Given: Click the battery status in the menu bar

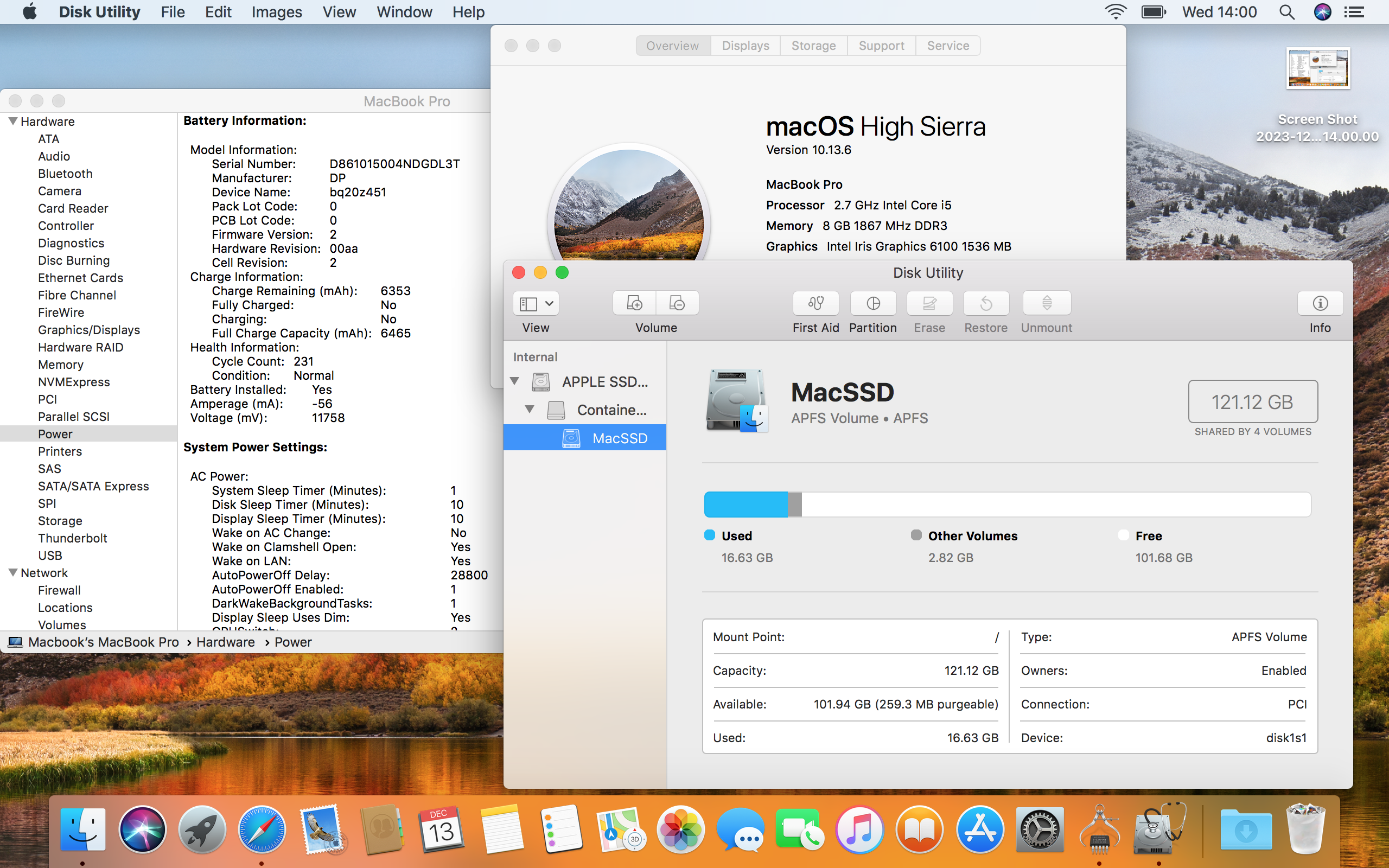Looking at the screenshot, I should [1153, 12].
